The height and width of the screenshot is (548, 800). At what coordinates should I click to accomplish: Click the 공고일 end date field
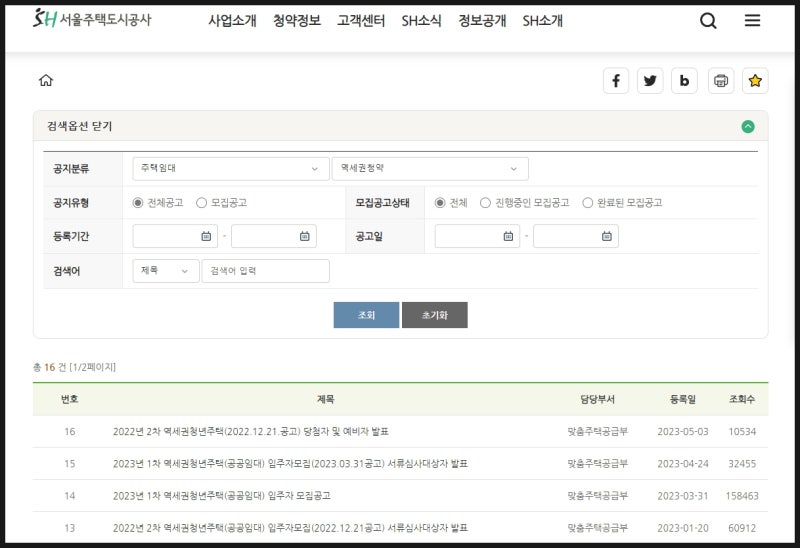coord(576,236)
